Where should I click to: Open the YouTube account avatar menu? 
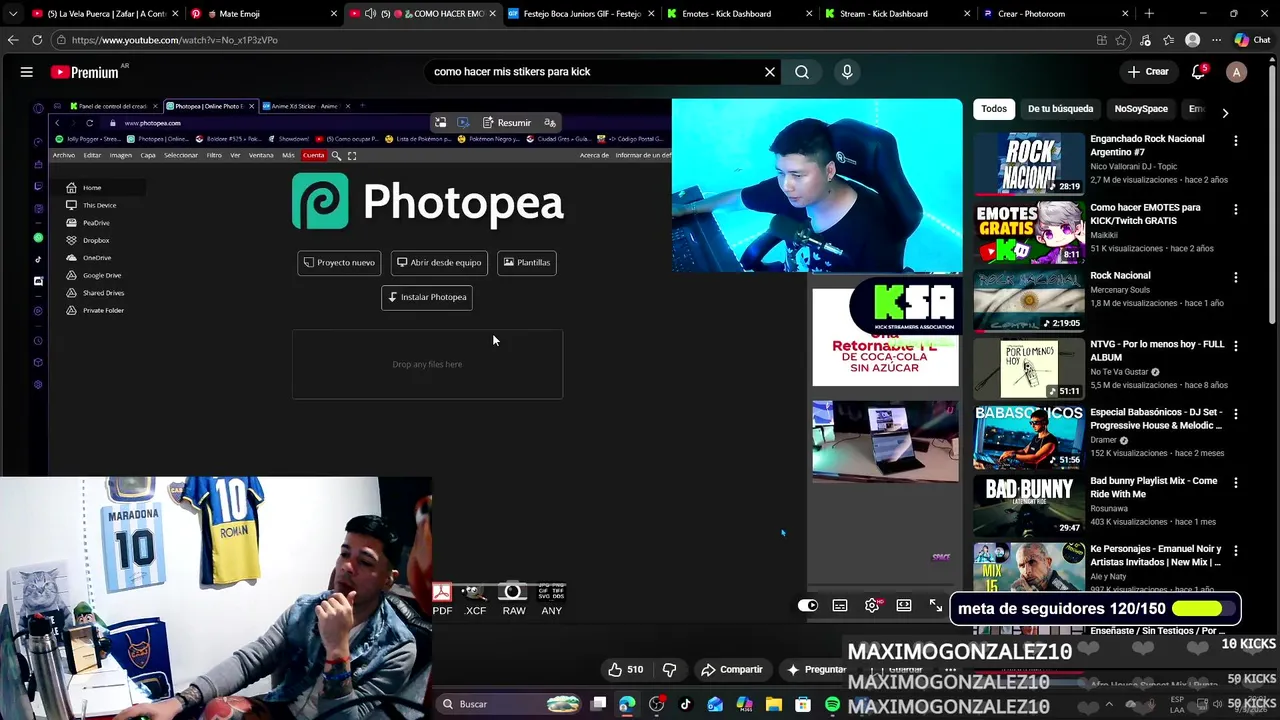click(x=1237, y=72)
